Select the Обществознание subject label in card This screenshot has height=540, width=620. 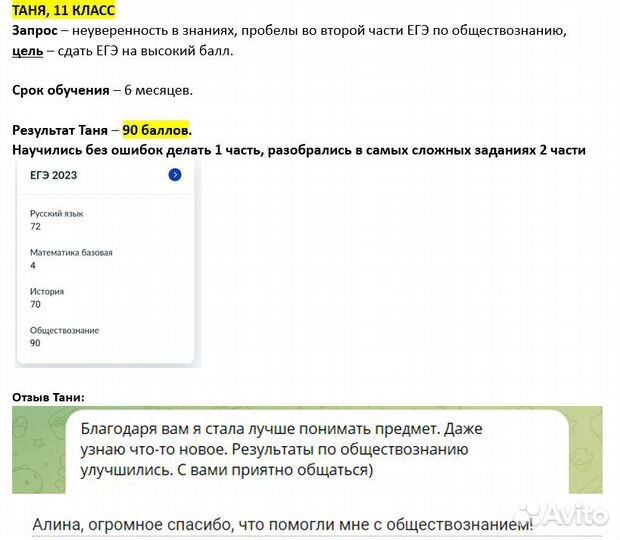[x=64, y=330]
